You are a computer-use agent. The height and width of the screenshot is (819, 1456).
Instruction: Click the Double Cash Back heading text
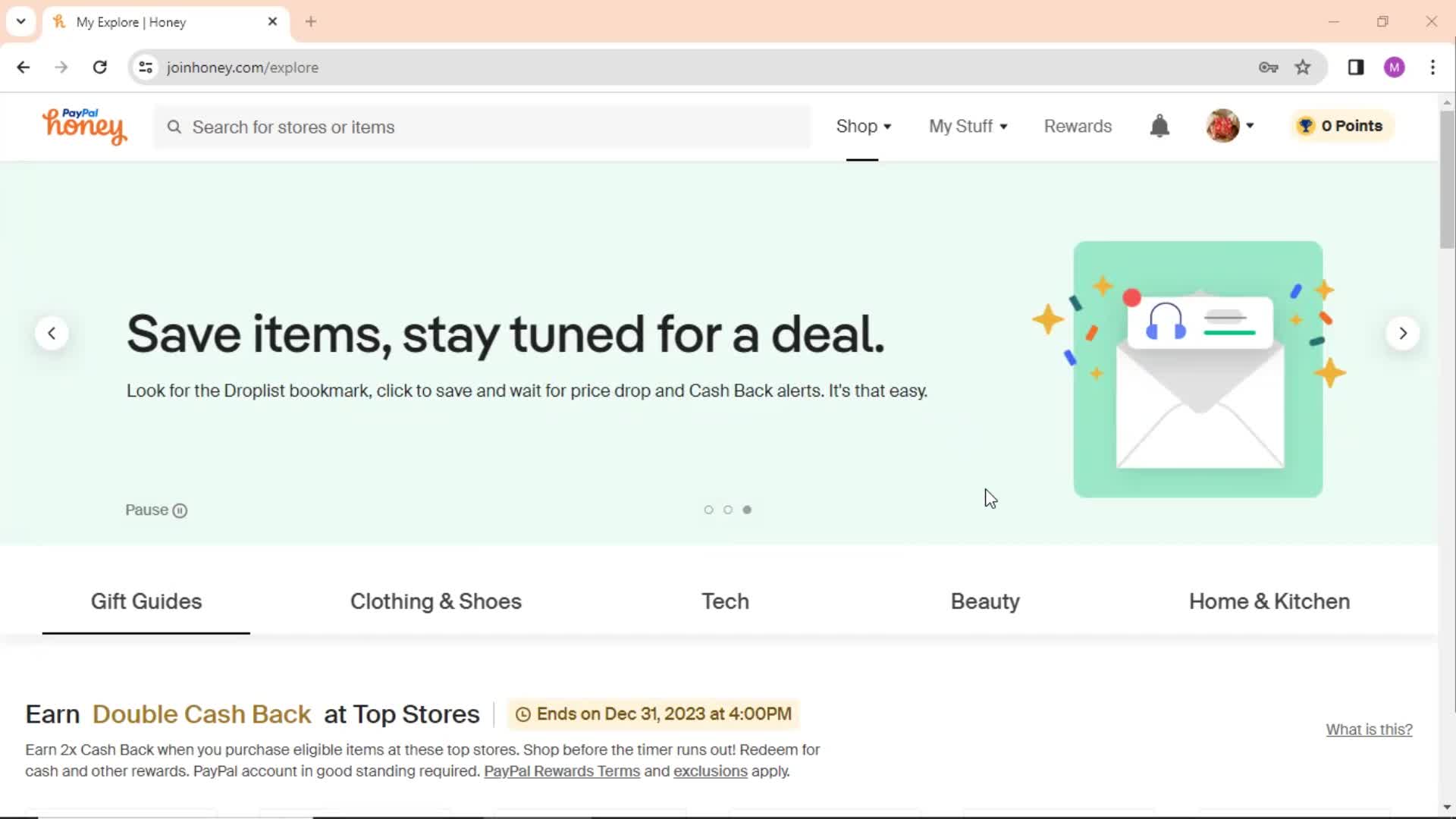point(202,714)
